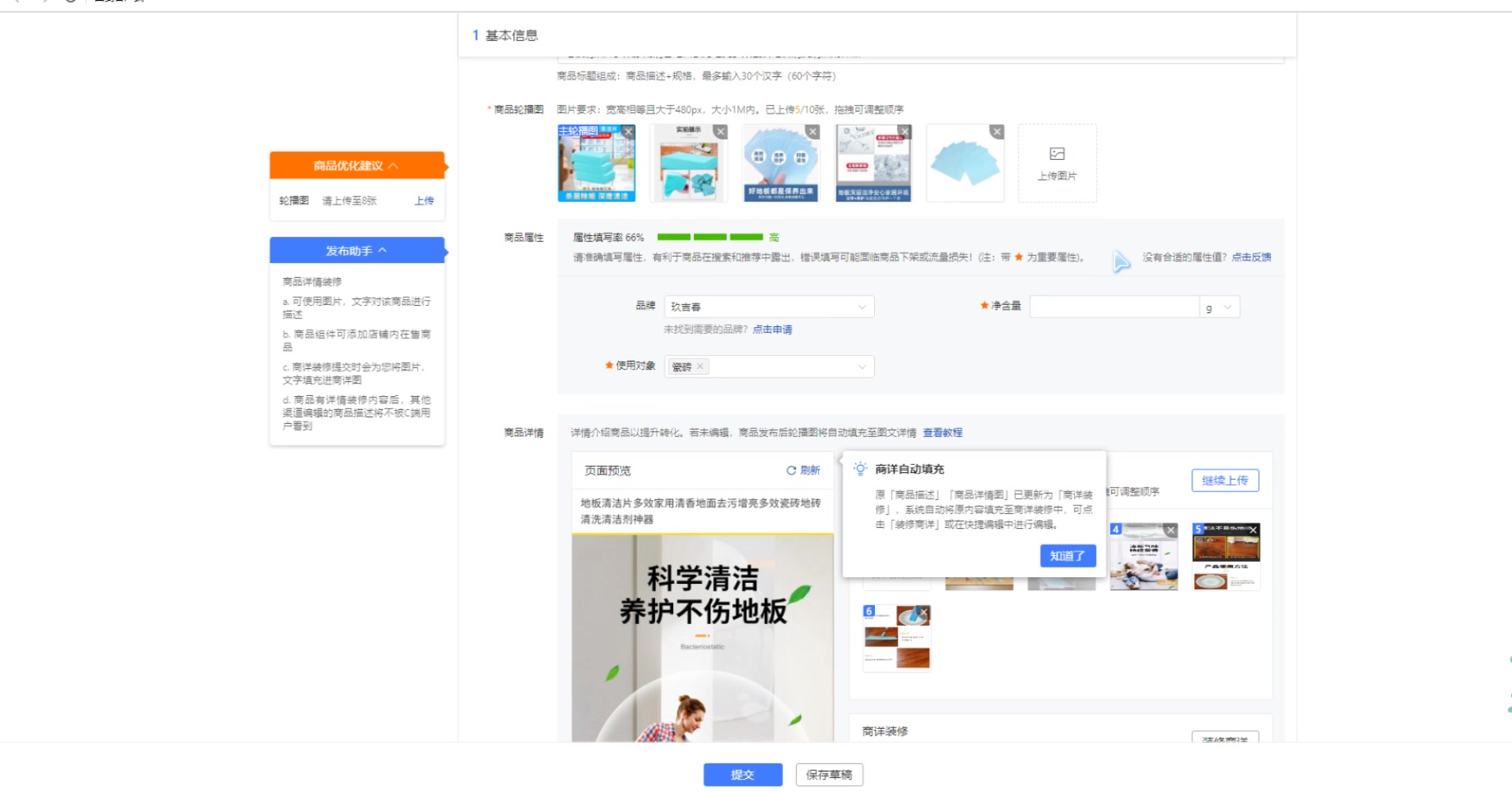Remove the main carousel image 主轮播图
The image size is (1512, 792).
(x=628, y=132)
